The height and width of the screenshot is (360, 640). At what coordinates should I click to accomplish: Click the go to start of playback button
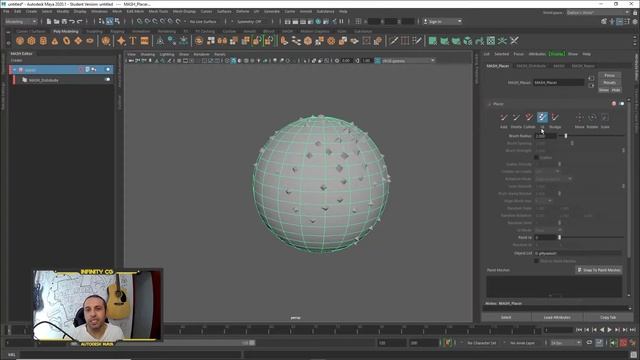[579, 330]
